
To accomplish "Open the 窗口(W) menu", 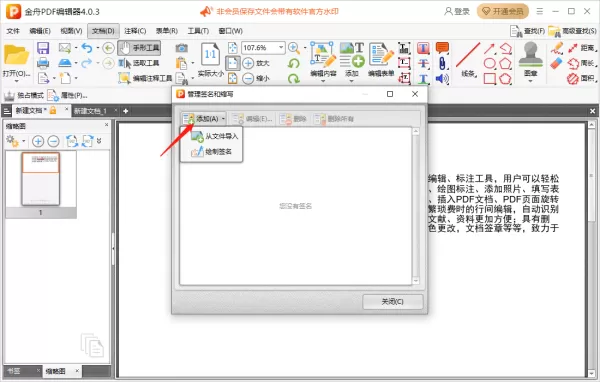I will click(230, 31).
